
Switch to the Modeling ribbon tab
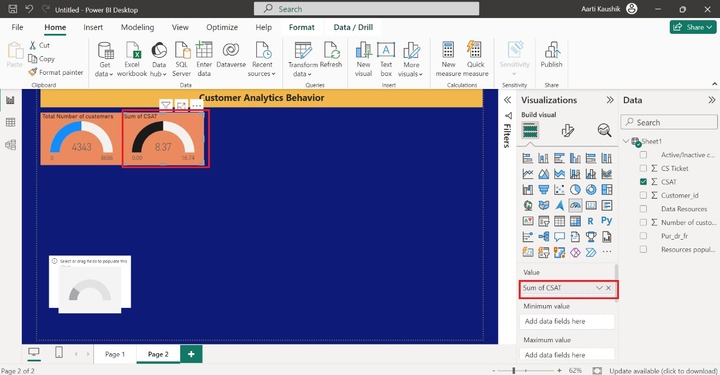click(137, 27)
